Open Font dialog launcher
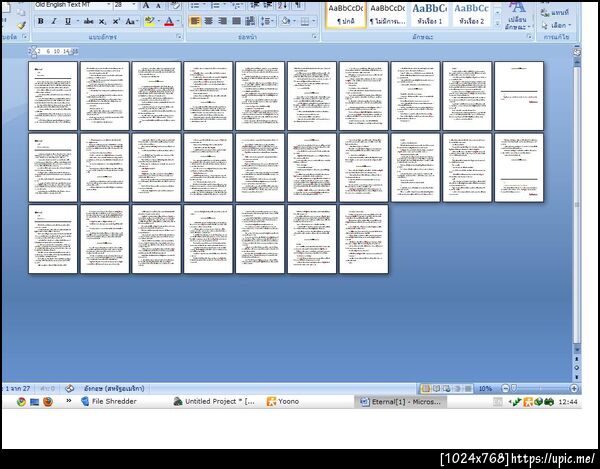The height and width of the screenshot is (469, 600). point(179,37)
